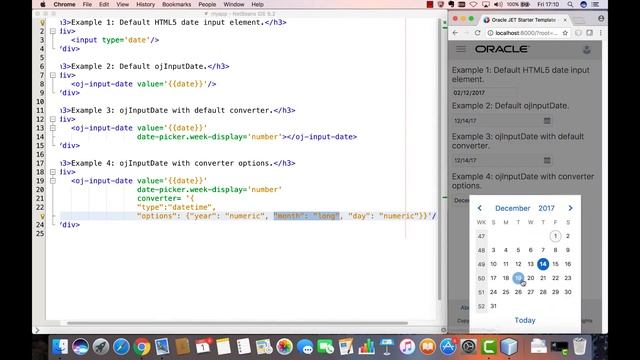The image size is (640, 360).
Task: Open the calendar icon for Example 2
Action: [547, 120]
